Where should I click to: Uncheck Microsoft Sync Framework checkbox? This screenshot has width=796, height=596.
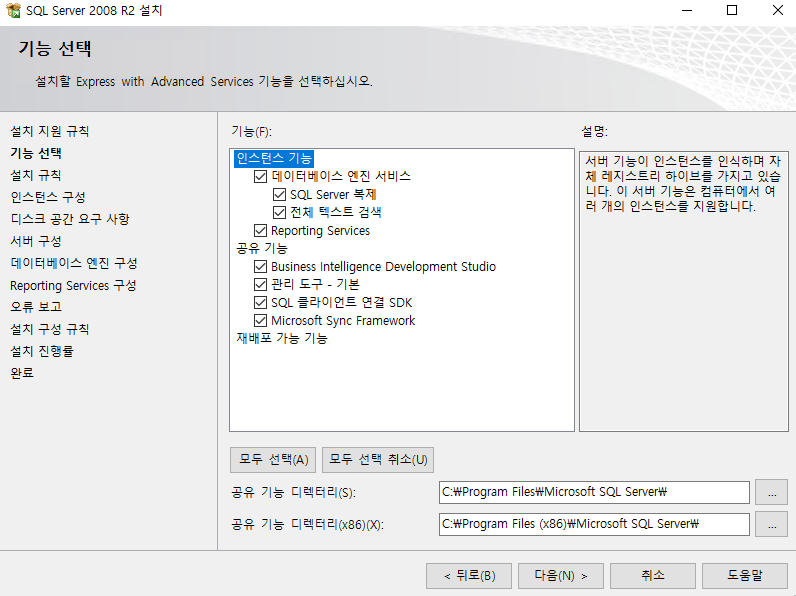click(260, 320)
